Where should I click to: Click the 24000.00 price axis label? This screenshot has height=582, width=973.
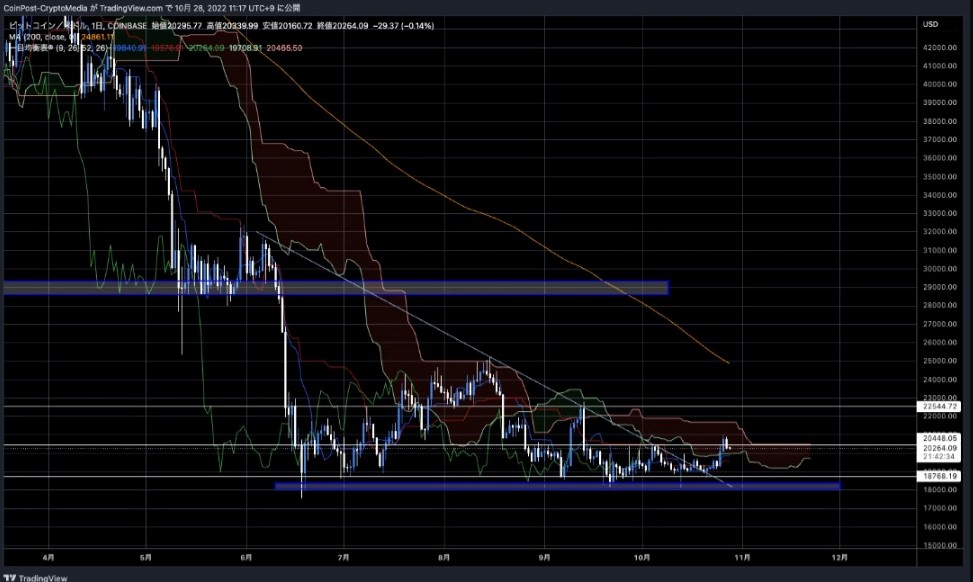[940, 380]
